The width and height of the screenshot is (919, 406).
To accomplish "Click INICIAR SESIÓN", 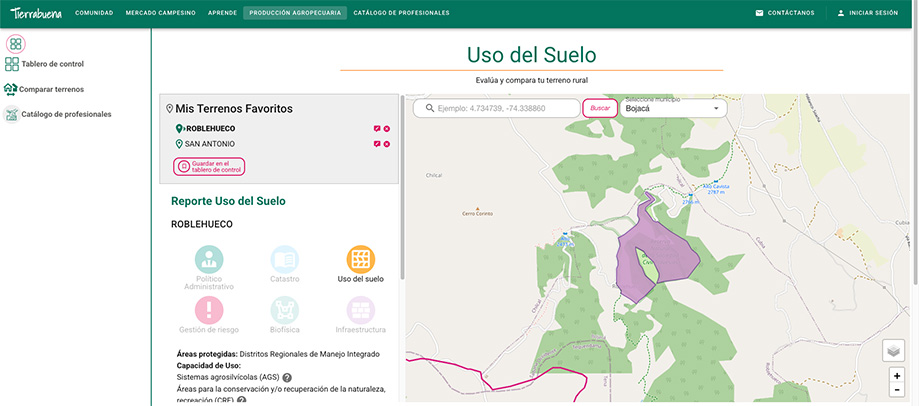I will point(873,13).
